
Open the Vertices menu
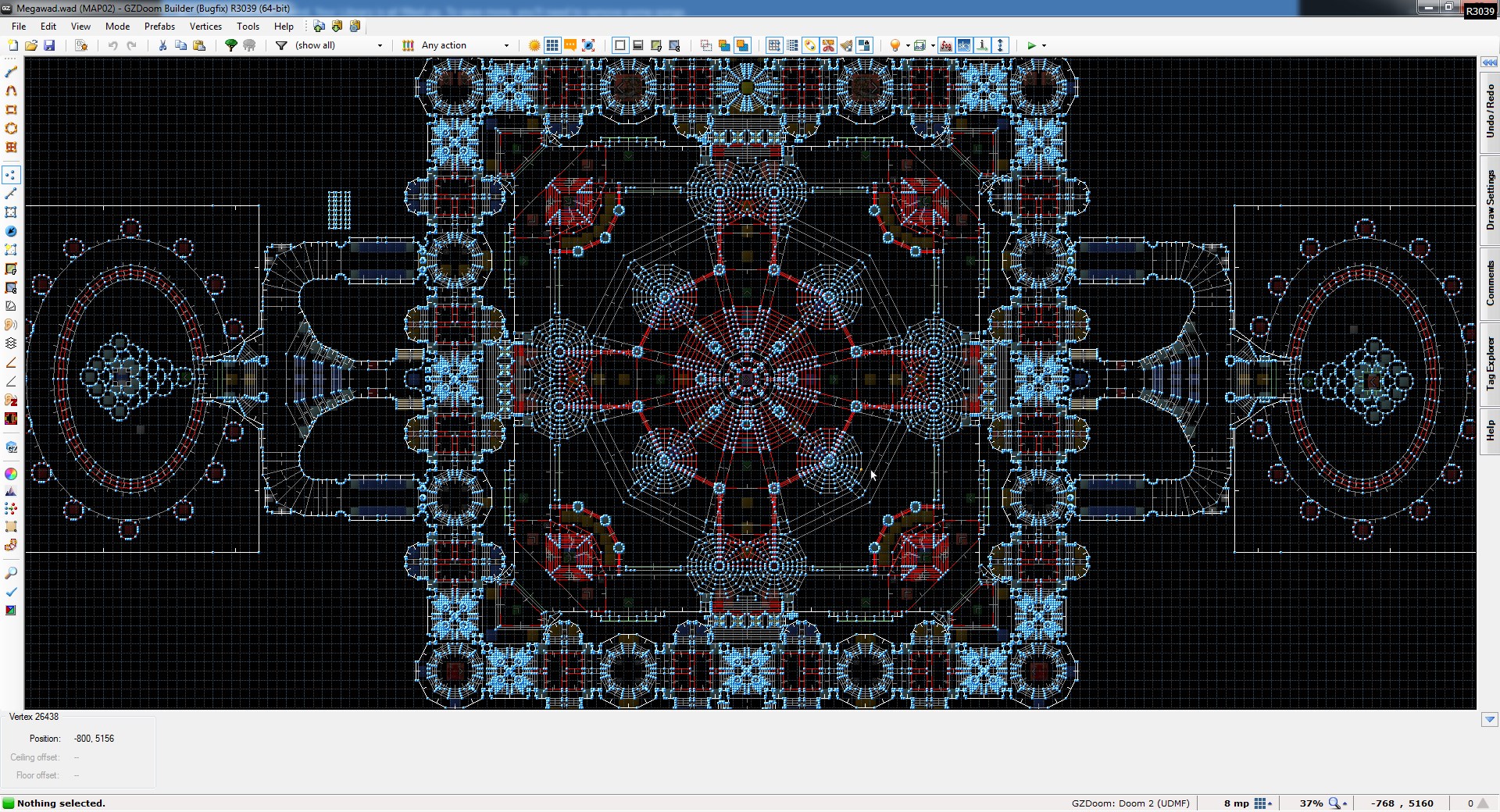tap(205, 26)
